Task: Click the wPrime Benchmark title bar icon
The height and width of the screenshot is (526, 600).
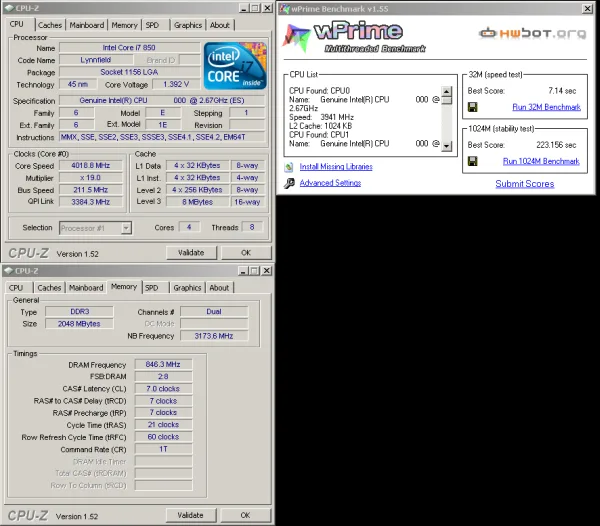Action: click(x=284, y=8)
